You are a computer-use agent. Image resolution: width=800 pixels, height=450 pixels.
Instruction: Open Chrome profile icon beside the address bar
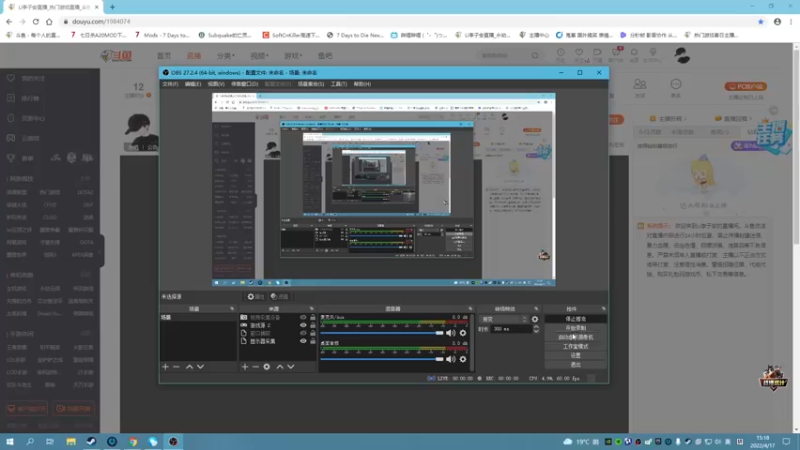click(777, 22)
